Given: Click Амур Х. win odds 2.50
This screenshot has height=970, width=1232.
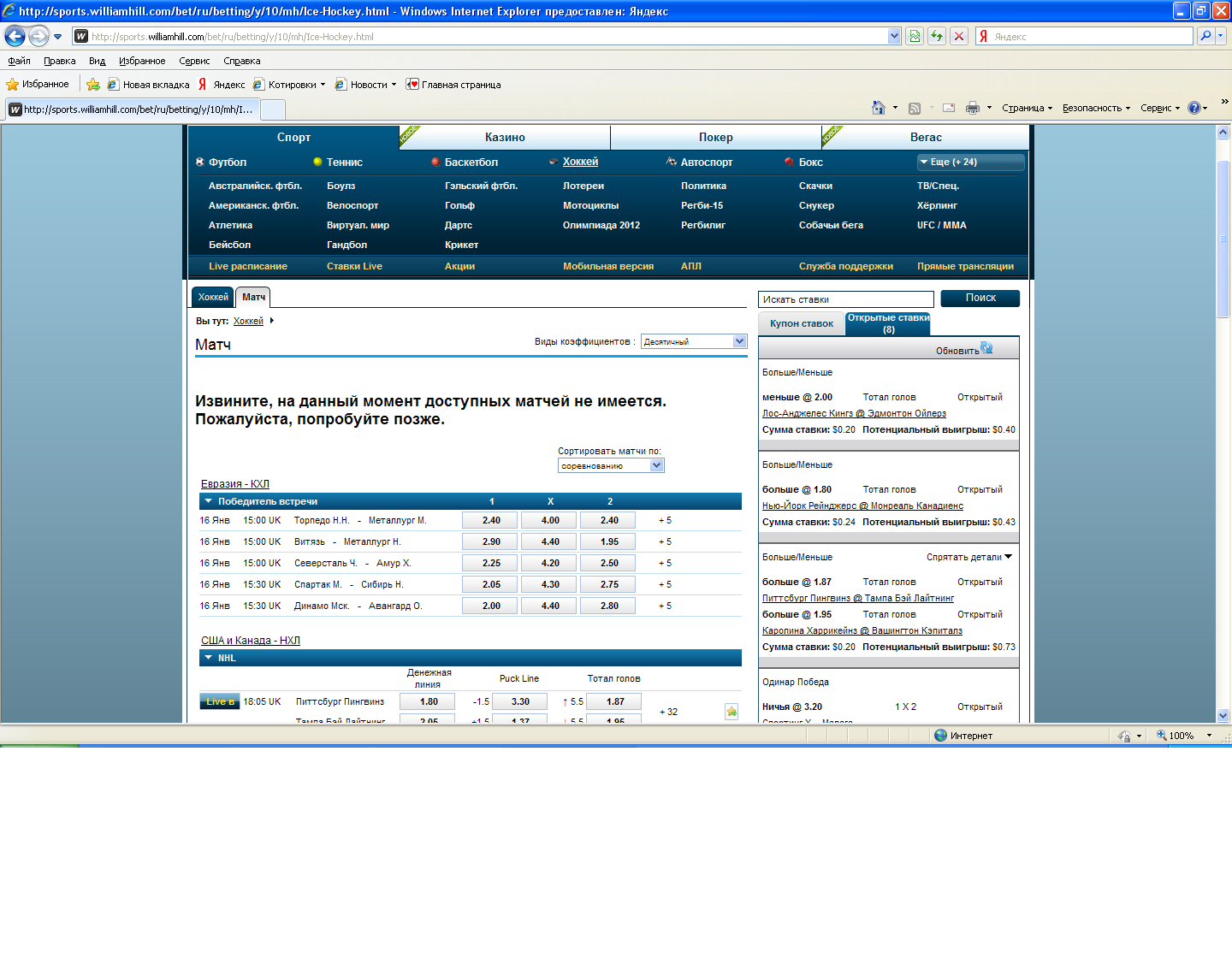Looking at the screenshot, I should [609, 563].
